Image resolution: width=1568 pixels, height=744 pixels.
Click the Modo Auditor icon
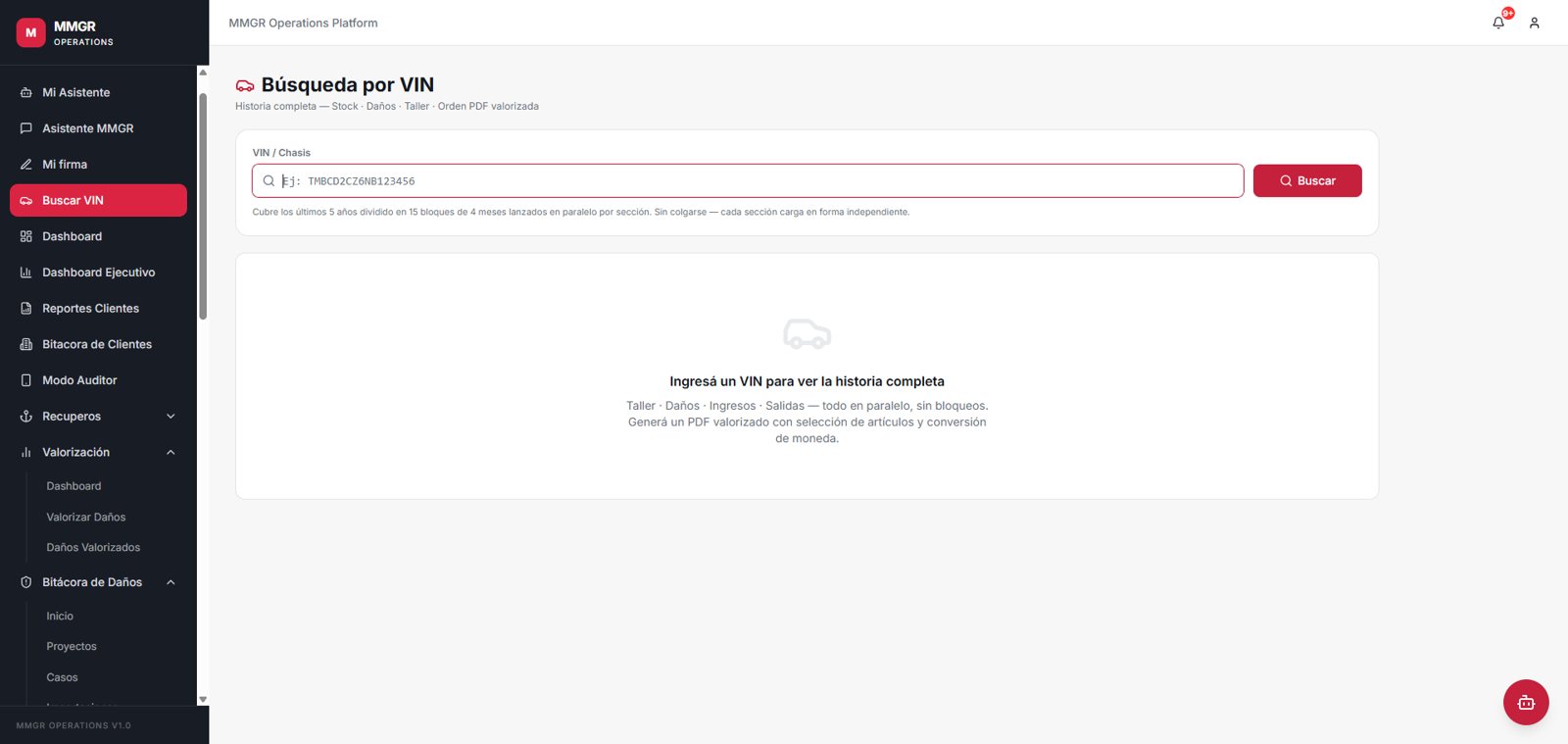pyautogui.click(x=26, y=380)
